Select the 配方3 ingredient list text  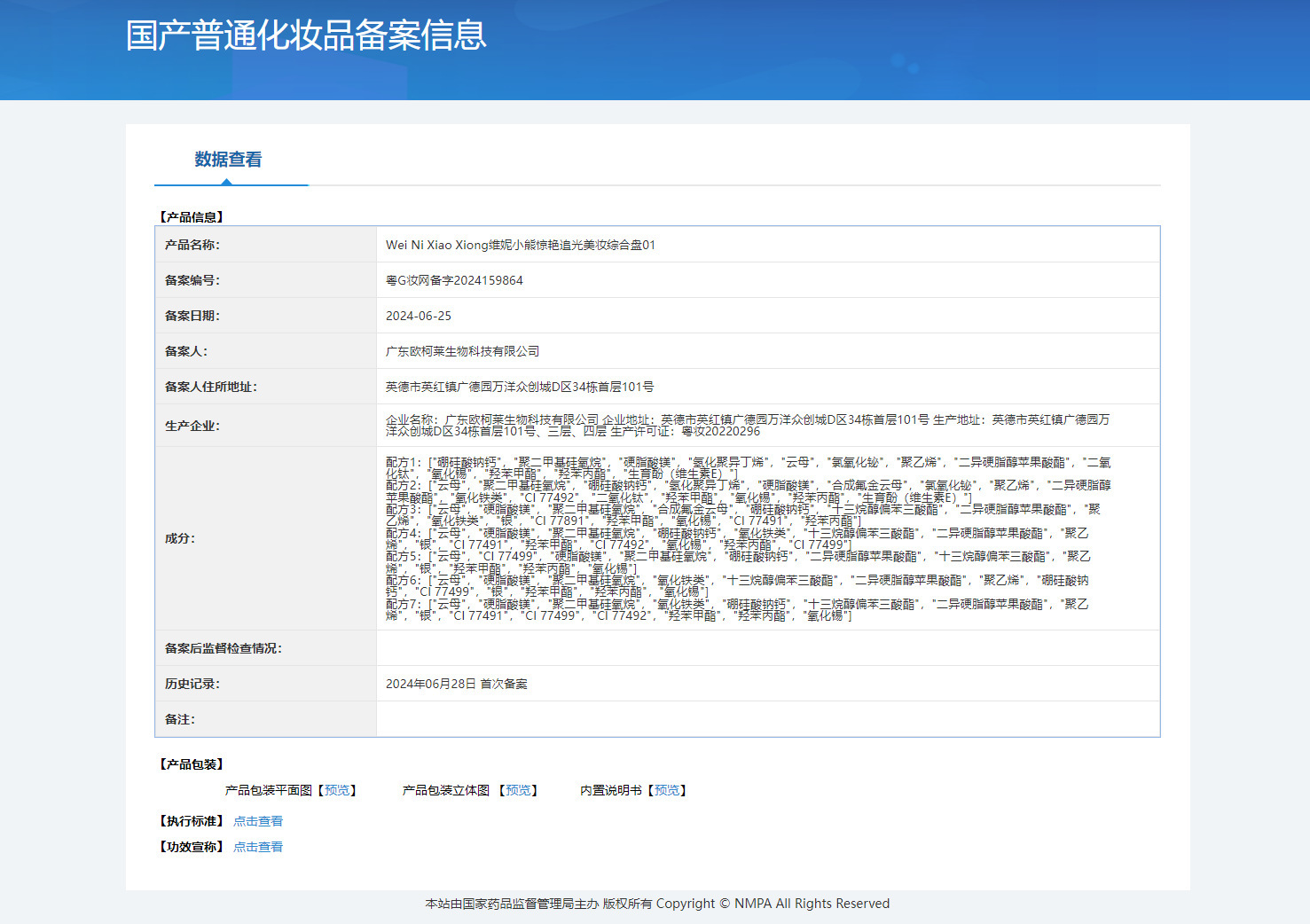pyautogui.click(x=743, y=515)
